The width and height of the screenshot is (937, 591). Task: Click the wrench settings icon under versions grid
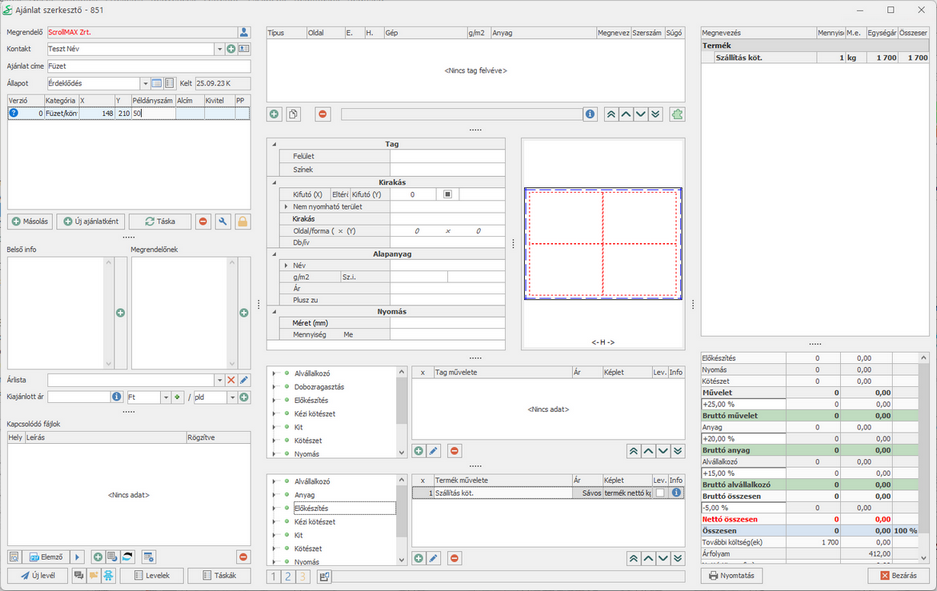(x=223, y=221)
